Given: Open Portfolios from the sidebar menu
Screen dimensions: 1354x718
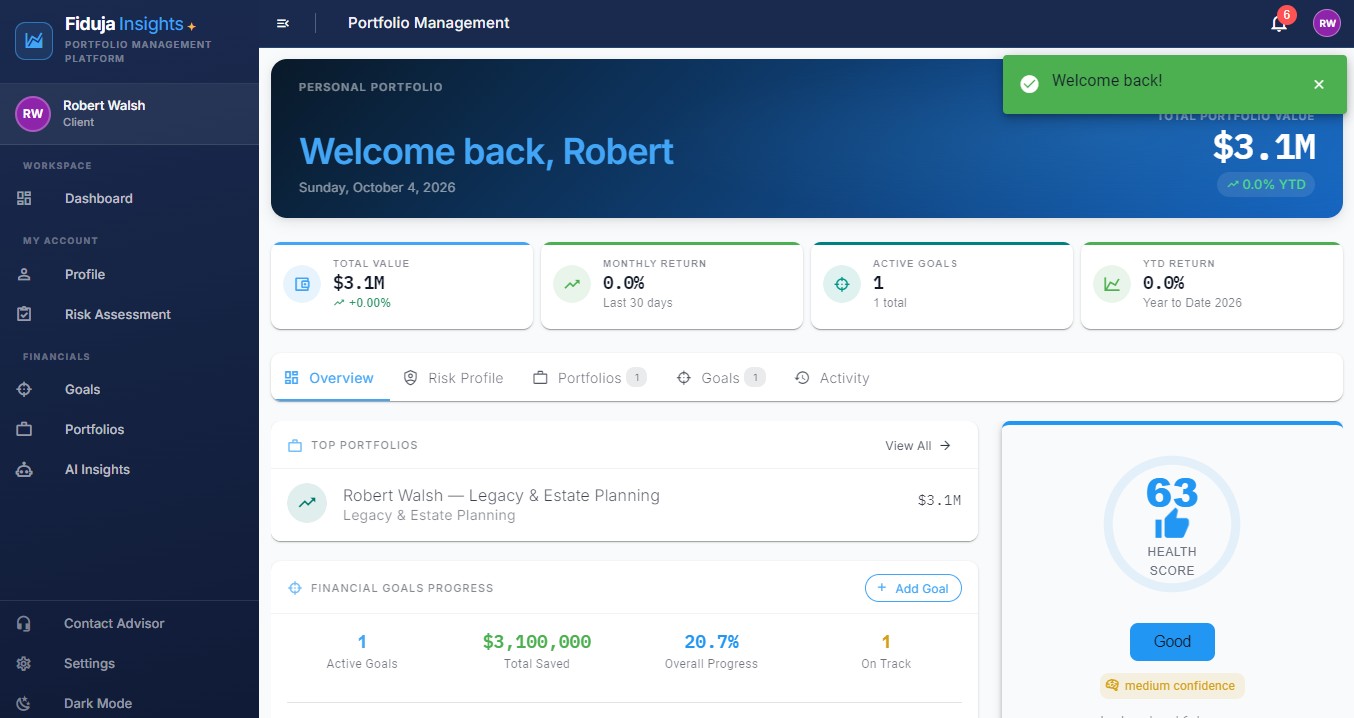Looking at the screenshot, I should coord(129,429).
